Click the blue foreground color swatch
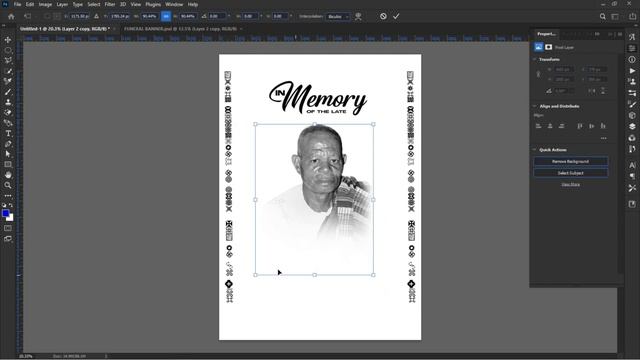The height and width of the screenshot is (360, 640). click(5, 213)
